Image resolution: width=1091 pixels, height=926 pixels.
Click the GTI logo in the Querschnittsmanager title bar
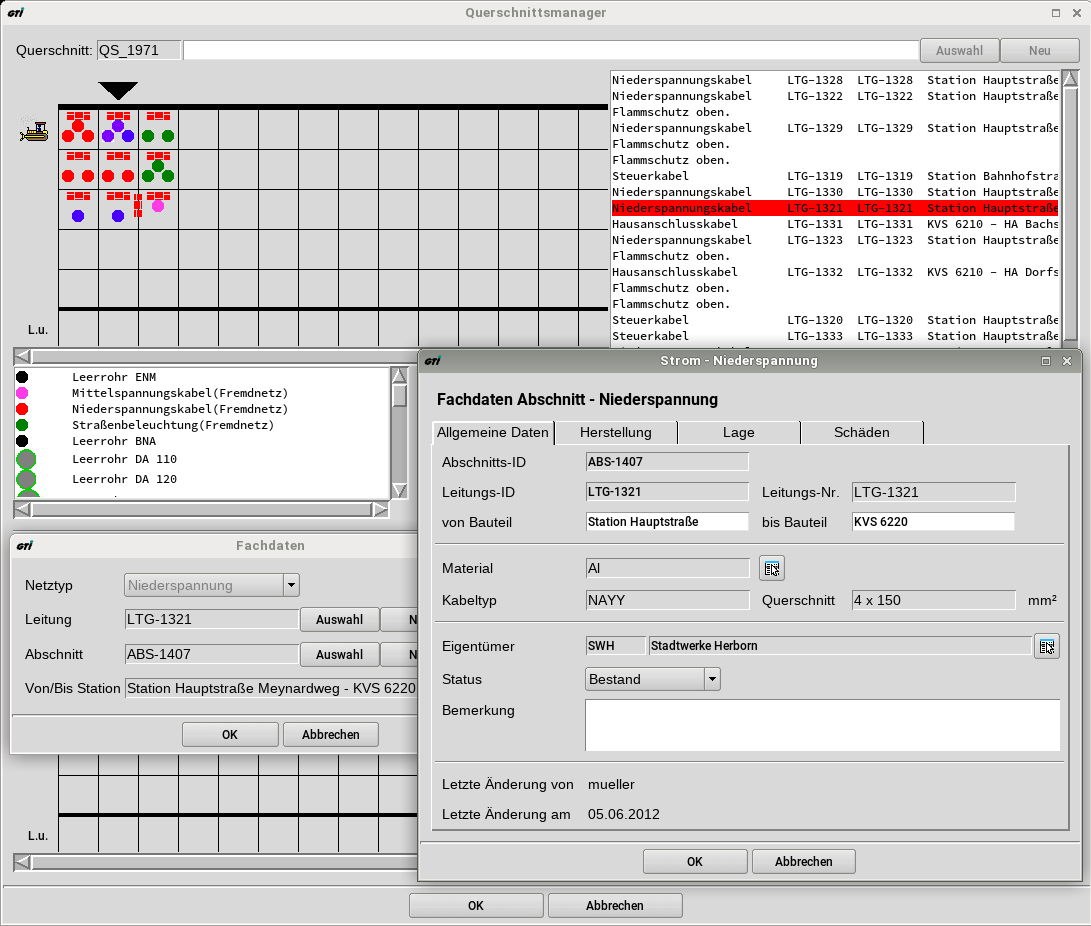[18, 13]
